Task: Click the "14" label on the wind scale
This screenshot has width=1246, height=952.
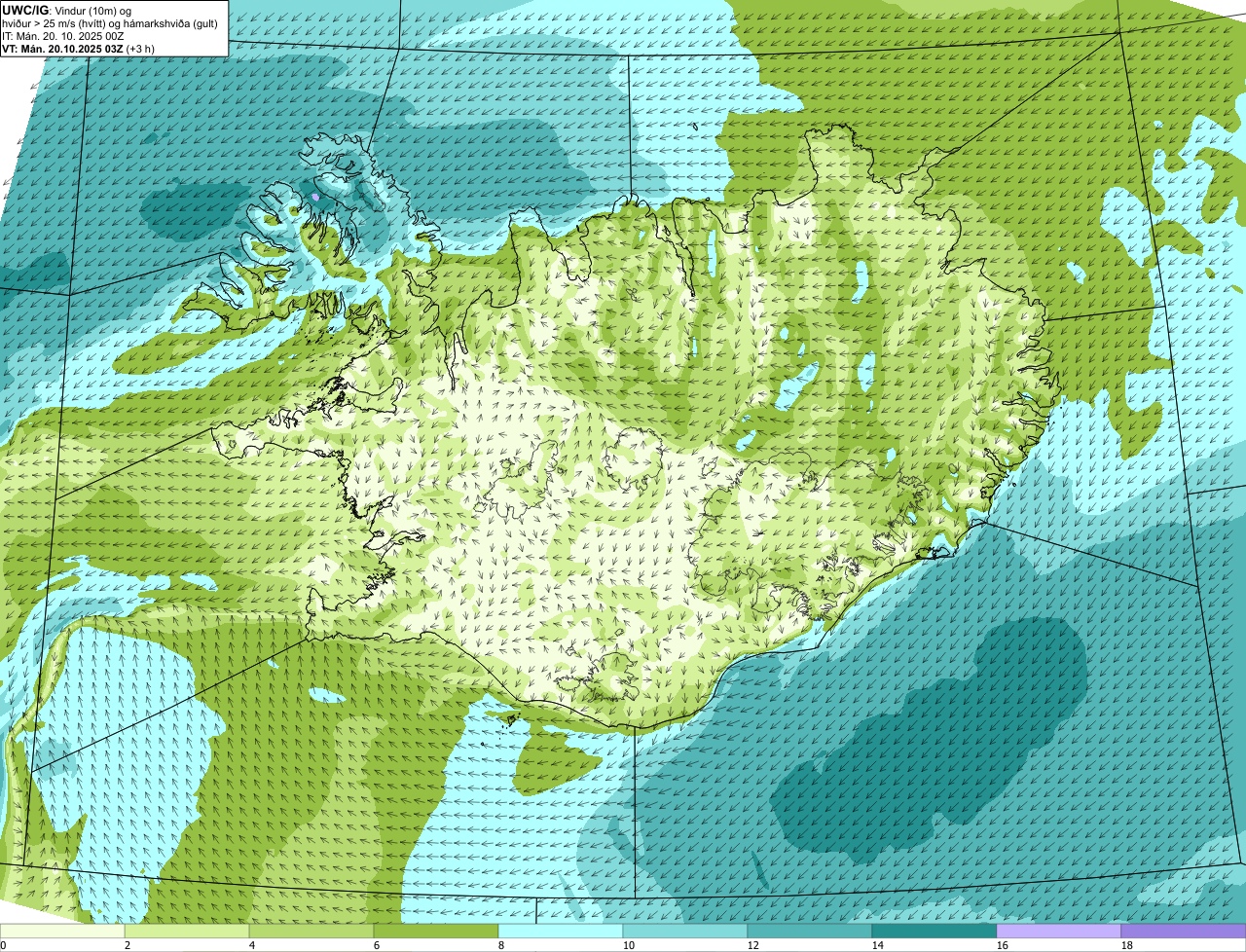Action: 878,945
